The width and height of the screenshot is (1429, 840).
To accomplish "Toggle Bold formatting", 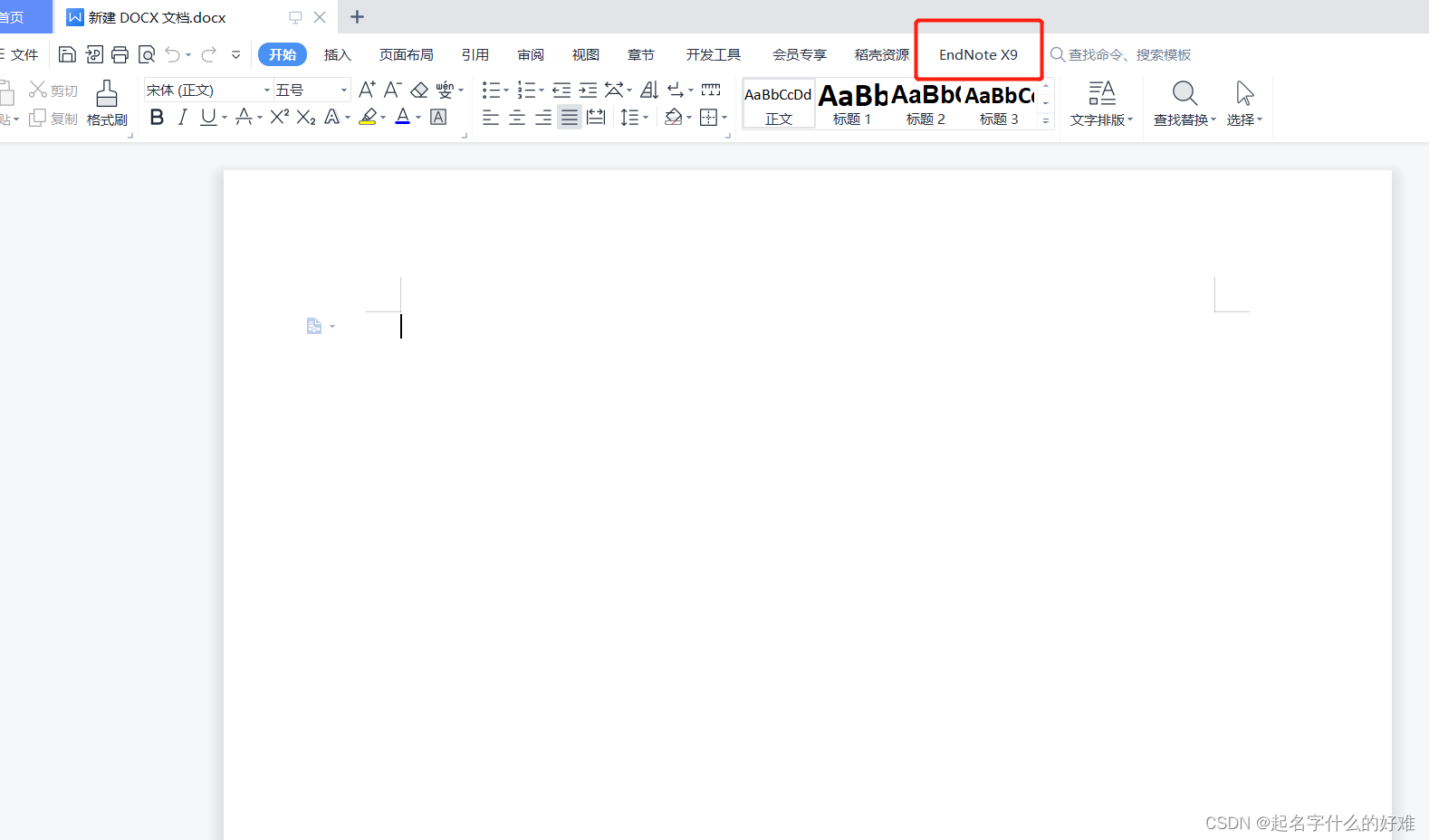I will tap(157, 117).
